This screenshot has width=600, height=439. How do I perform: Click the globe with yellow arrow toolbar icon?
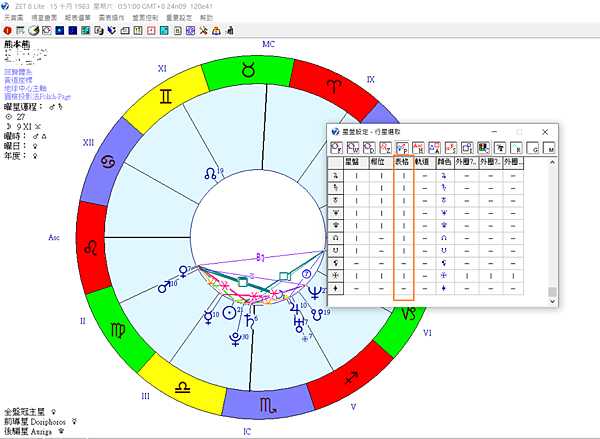click(x=34, y=31)
